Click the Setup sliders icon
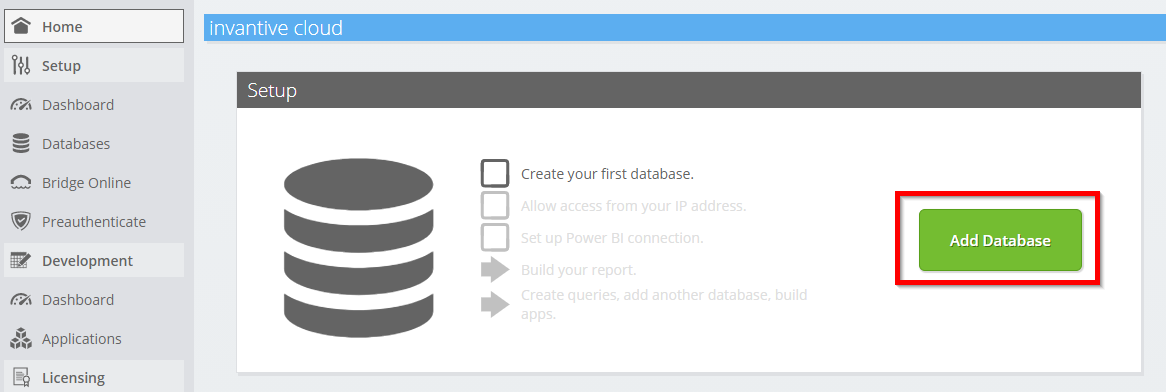The image size is (1166, 392). click(22, 65)
